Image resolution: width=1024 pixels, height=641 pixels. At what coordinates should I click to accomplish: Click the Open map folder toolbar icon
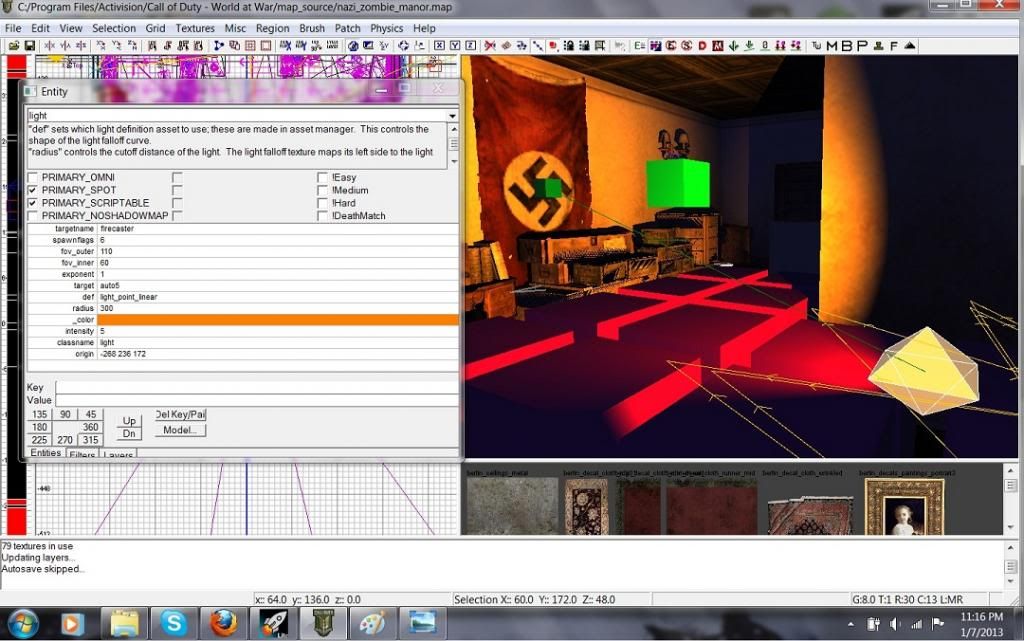coord(14,46)
